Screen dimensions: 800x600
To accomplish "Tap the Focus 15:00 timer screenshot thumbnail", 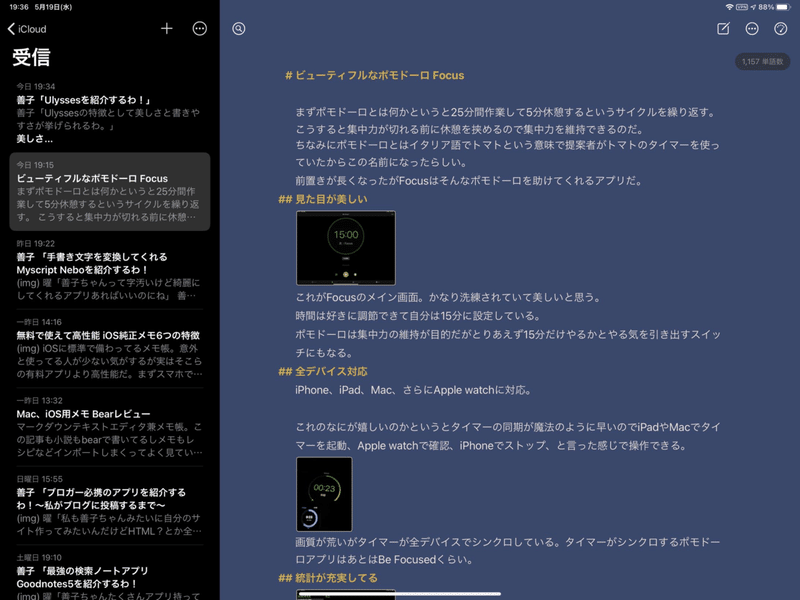I will pos(346,248).
